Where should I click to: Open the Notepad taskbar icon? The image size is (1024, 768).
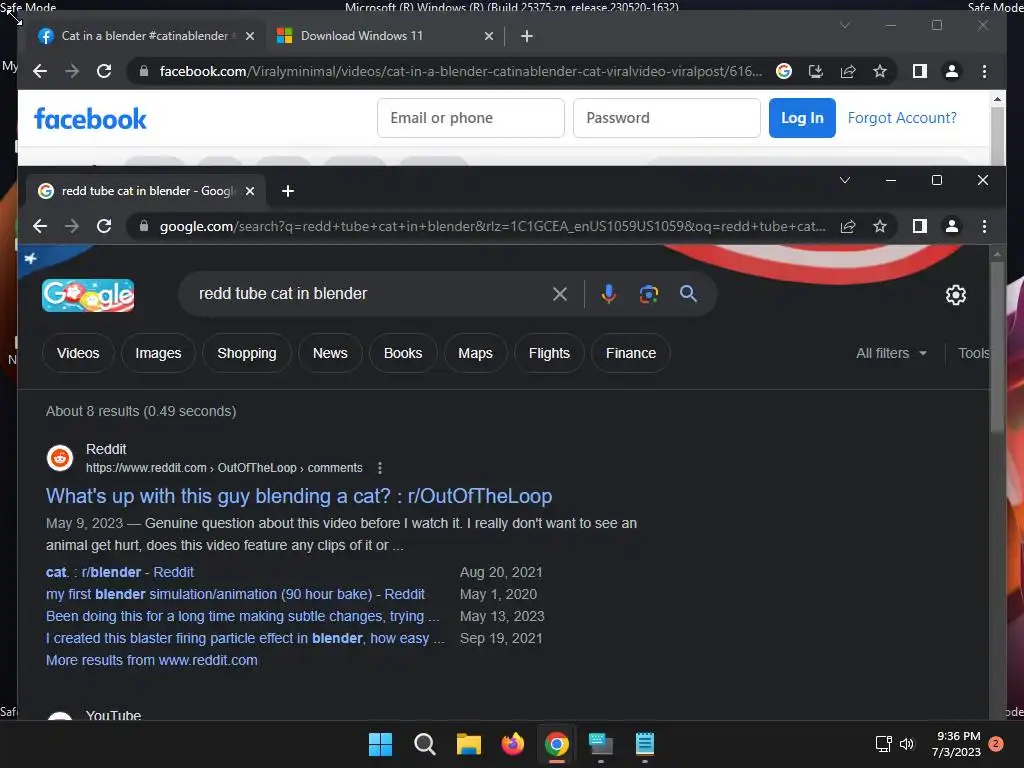point(645,744)
